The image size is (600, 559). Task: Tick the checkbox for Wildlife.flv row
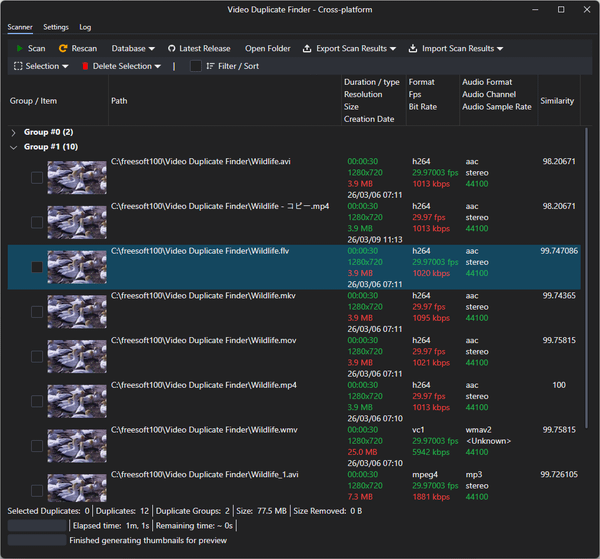point(37,267)
